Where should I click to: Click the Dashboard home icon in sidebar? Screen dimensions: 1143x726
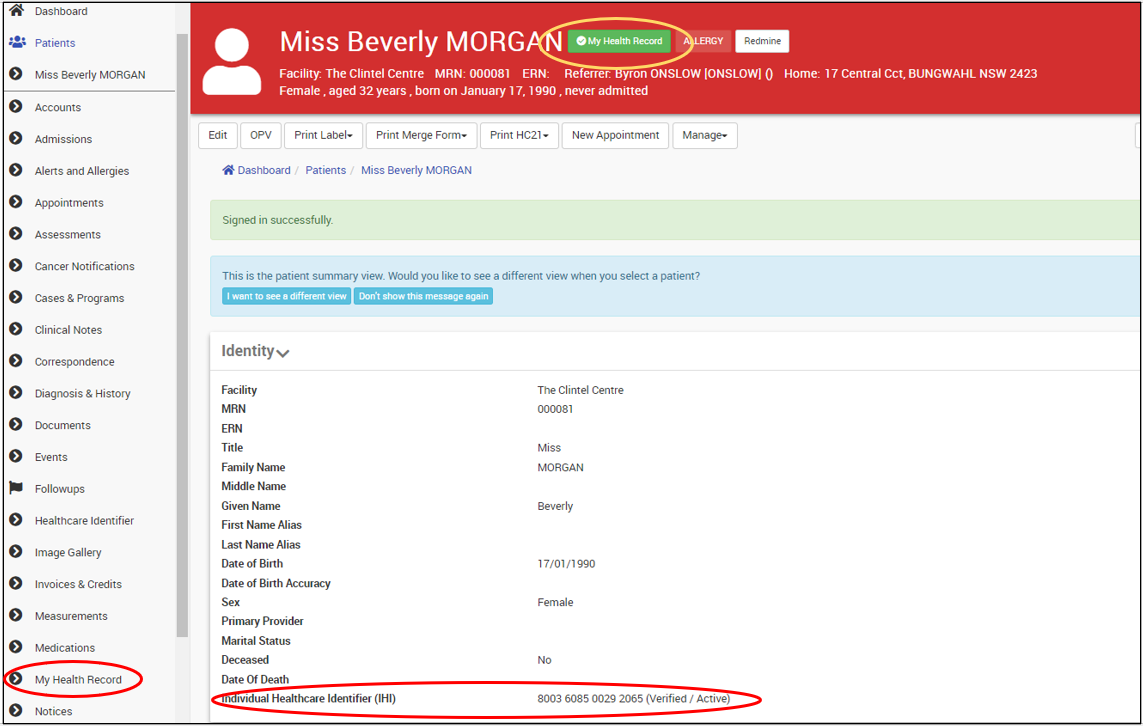pyautogui.click(x=16, y=10)
